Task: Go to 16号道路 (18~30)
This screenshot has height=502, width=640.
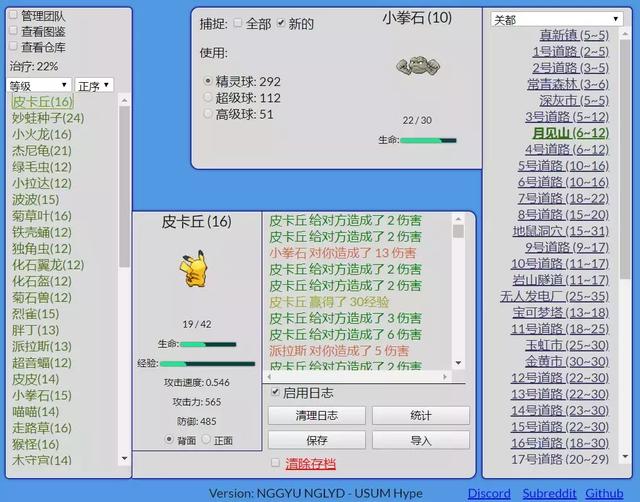Action: [x=560, y=443]
